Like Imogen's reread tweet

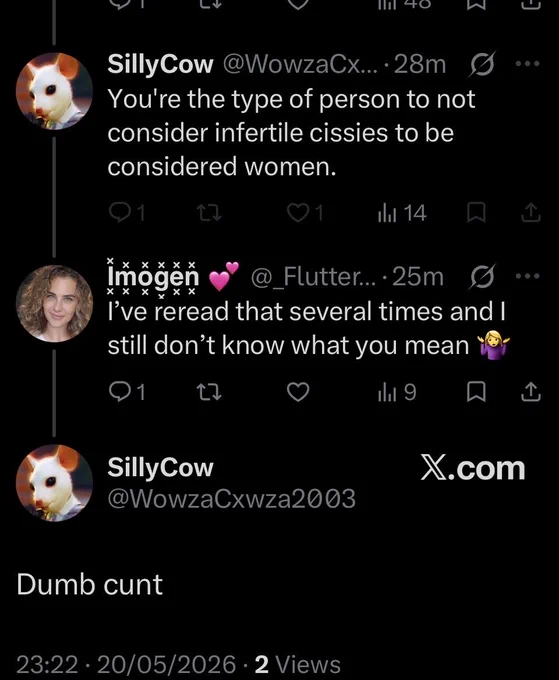tap(298, 392)
